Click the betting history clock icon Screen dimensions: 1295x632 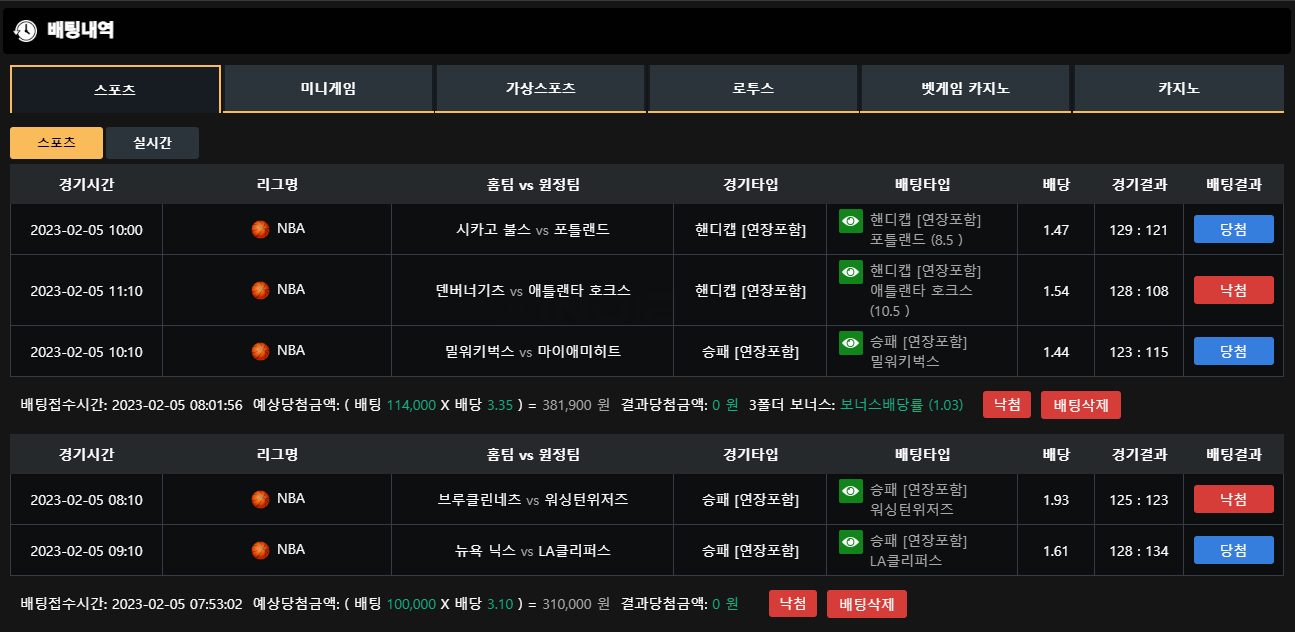(25, 31)
